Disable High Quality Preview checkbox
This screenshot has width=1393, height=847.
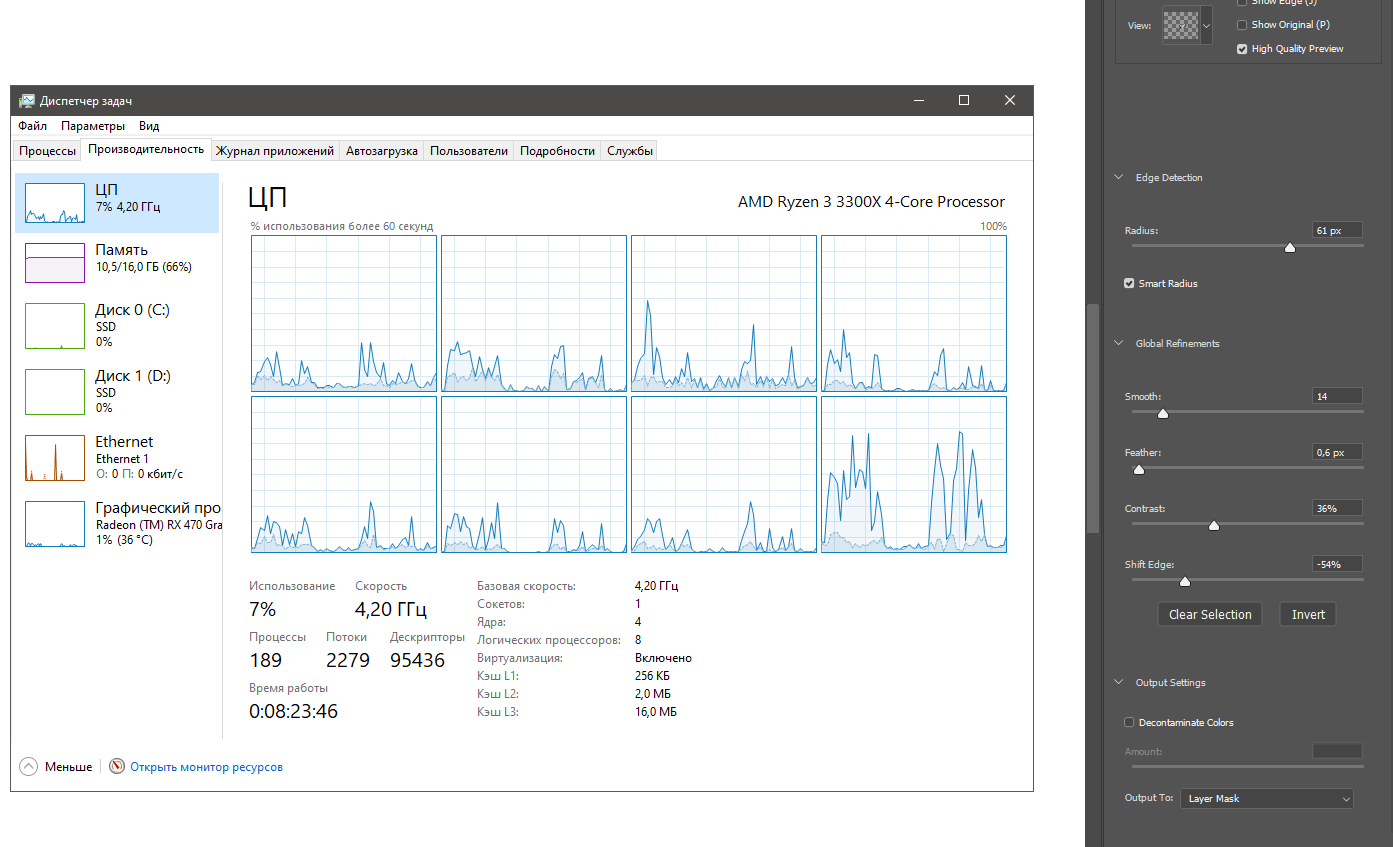(x=1242, y=49)
